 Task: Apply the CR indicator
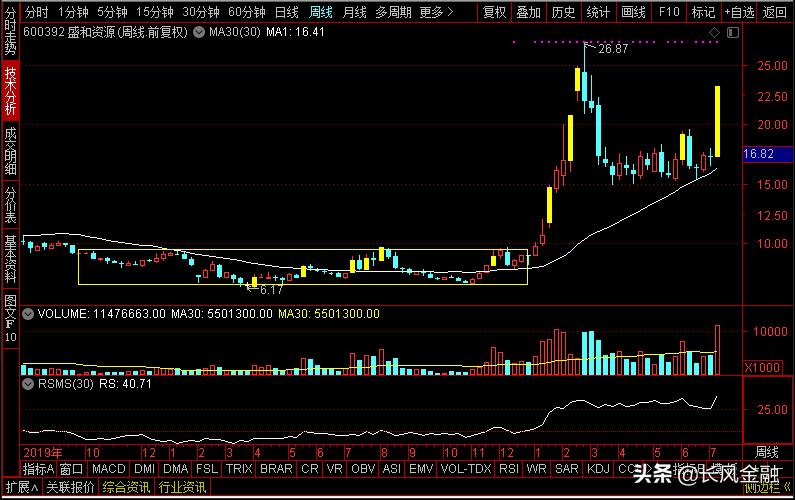point(310,469)
